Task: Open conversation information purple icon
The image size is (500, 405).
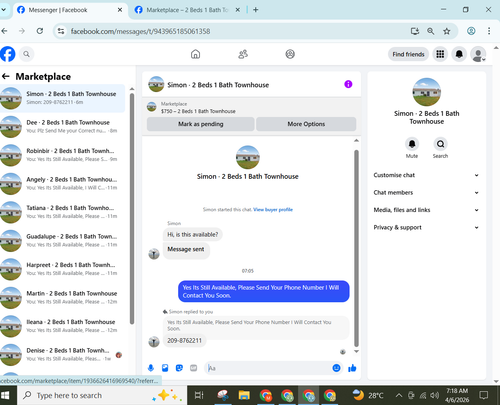Action: click(x=348, y=84)
